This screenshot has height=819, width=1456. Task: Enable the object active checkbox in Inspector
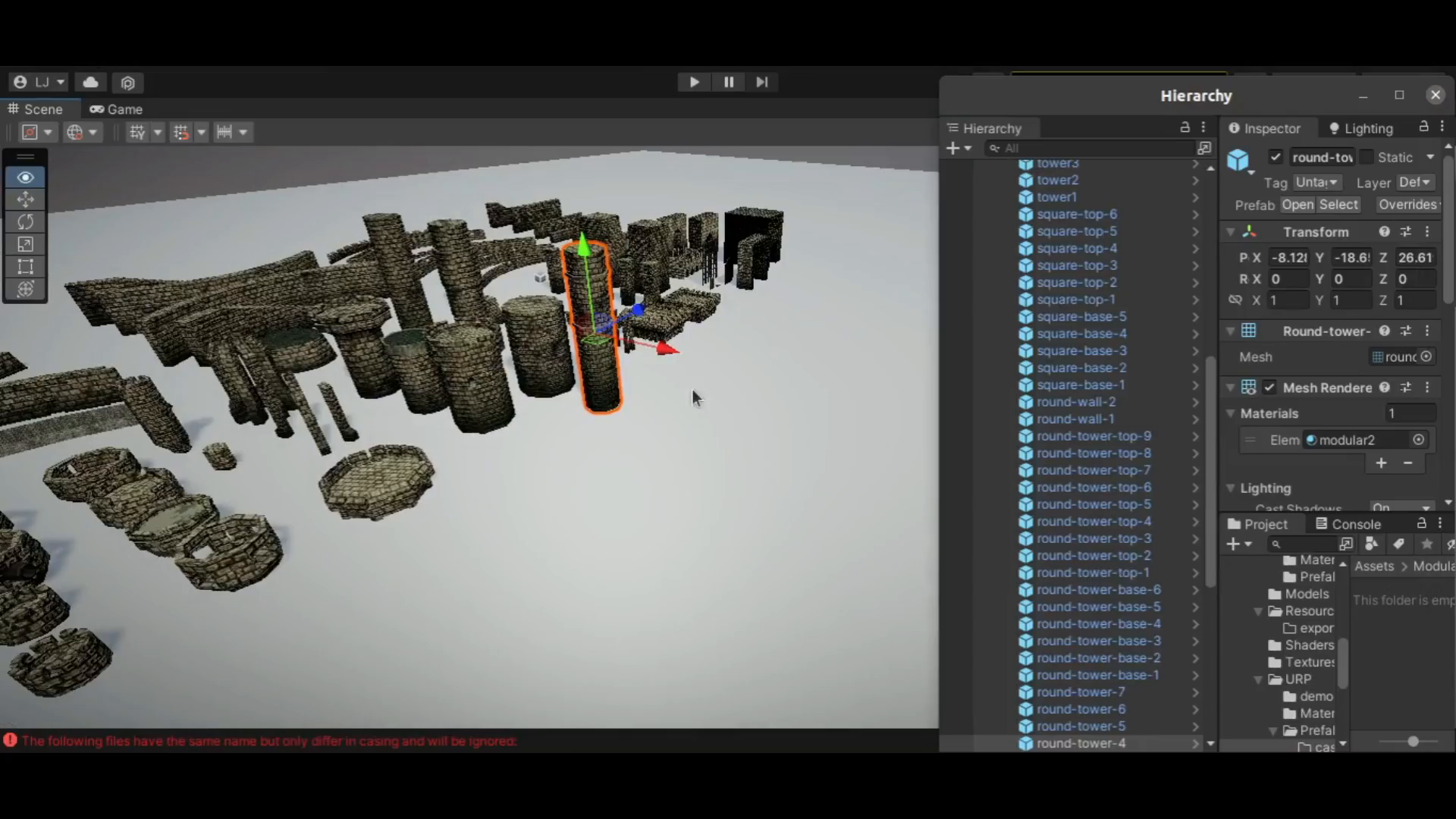pyautogui.click(x=1276, y=157)
